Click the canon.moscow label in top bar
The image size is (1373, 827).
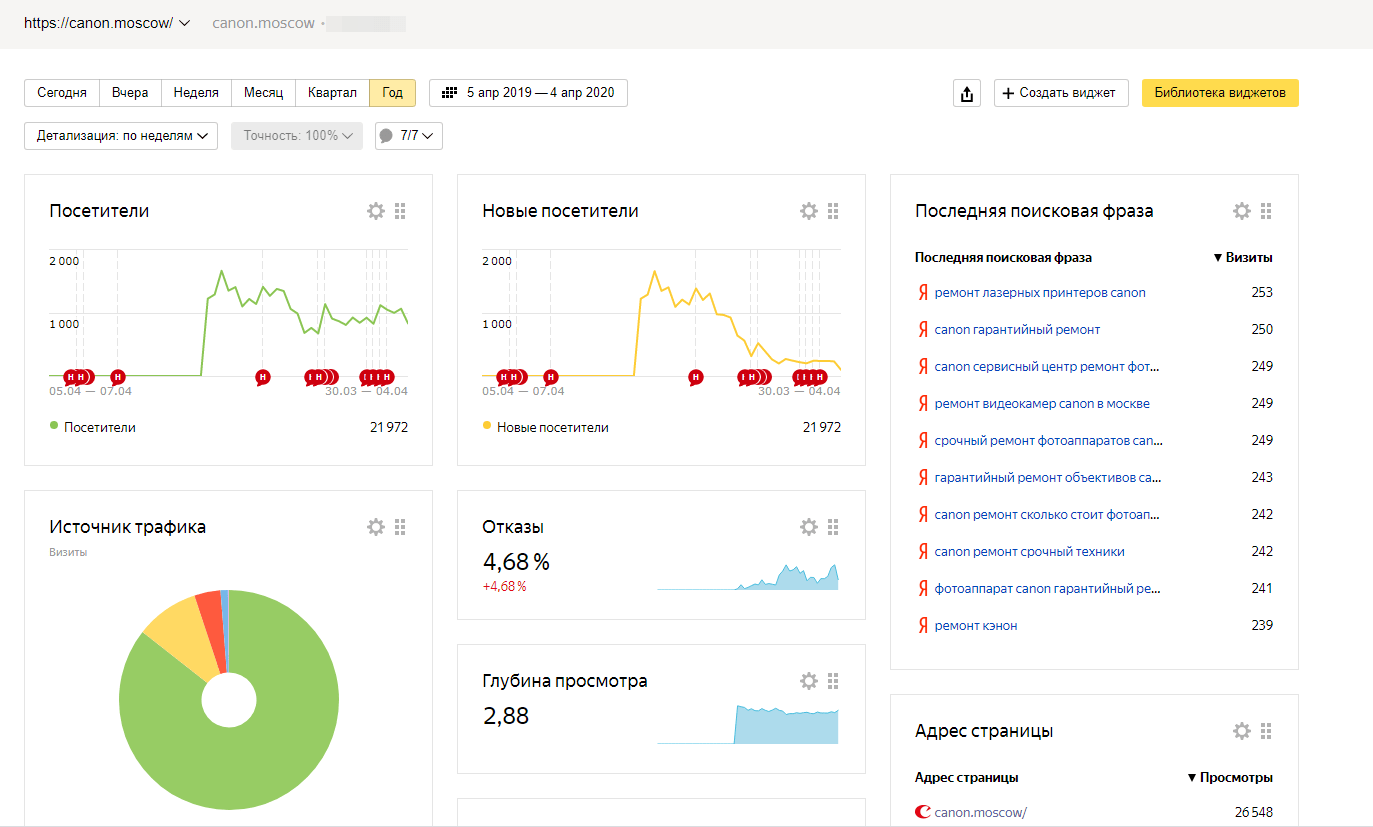[263, 23]
